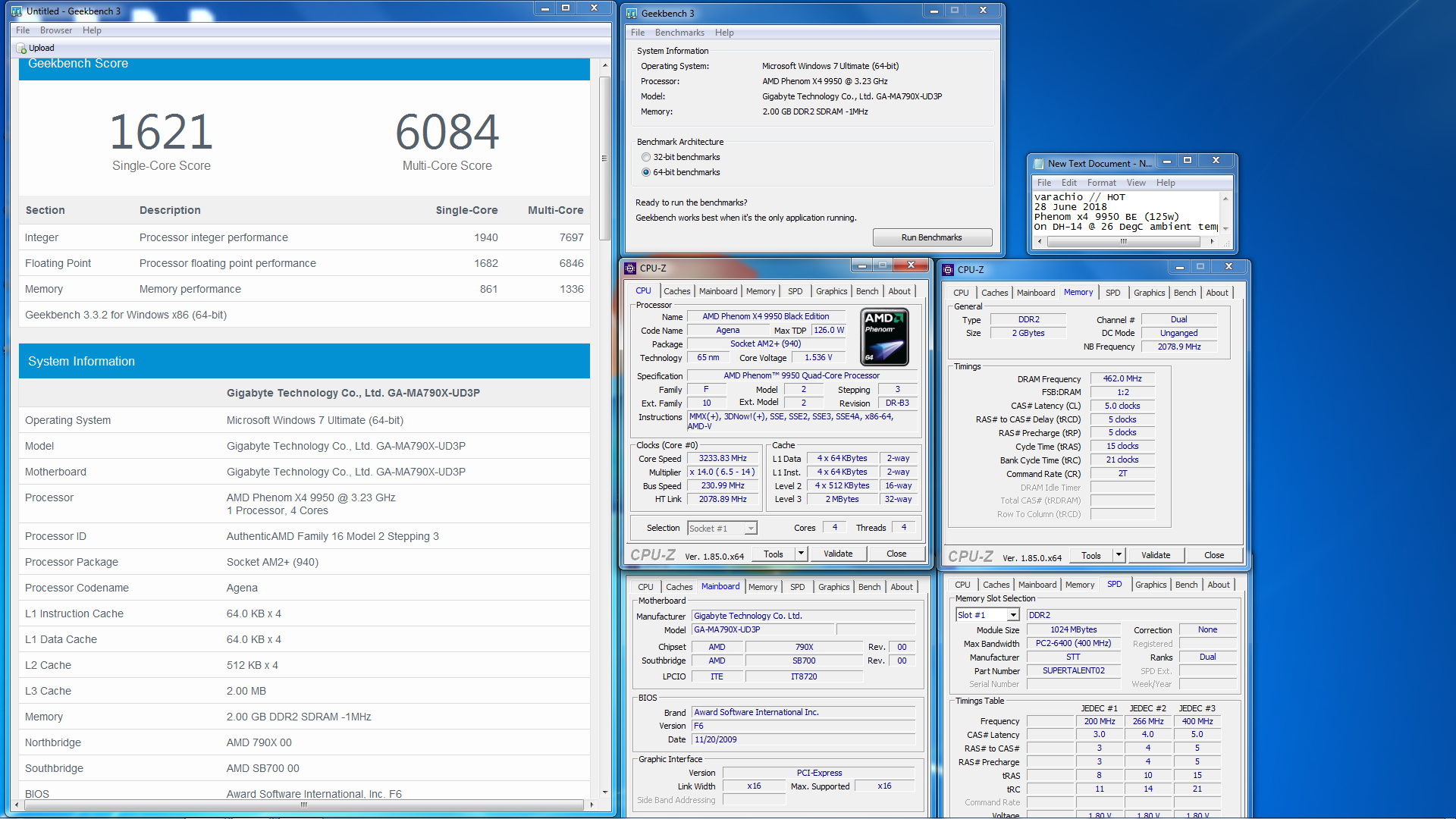1456x819 pixels.
Task: Click the Notepad document title bar icon
Action: (x=1038, y=164)
